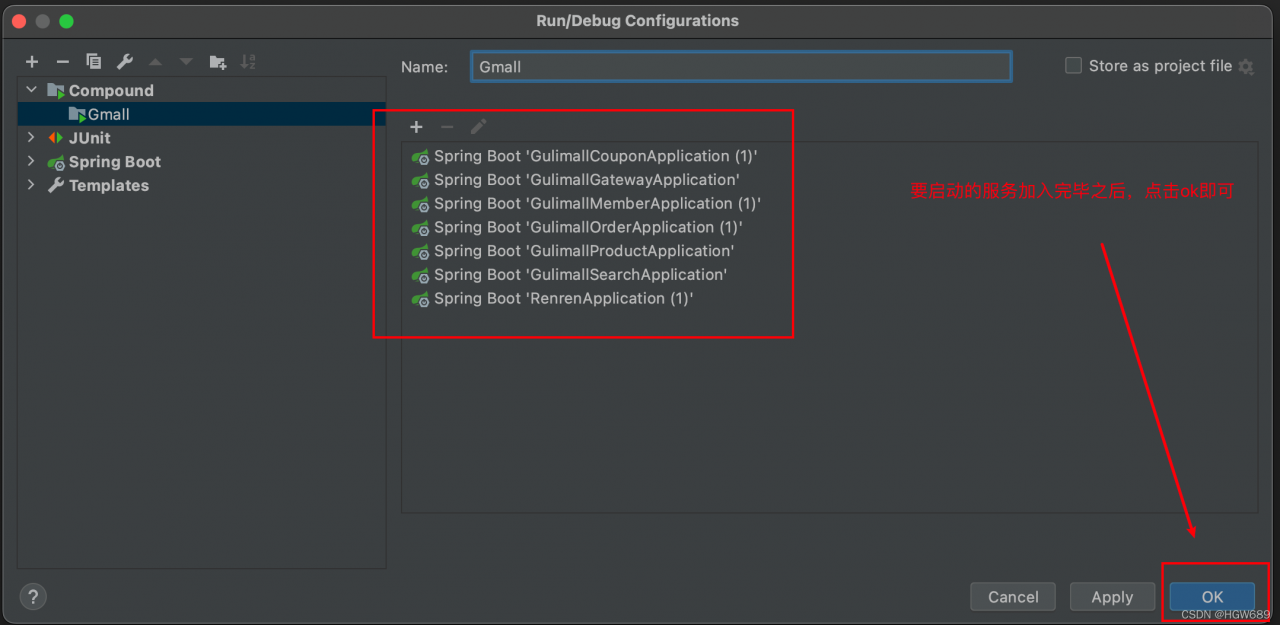Maximize the dialog with the green button
This screenshot has width=1280, height=625.
[66, 21]
